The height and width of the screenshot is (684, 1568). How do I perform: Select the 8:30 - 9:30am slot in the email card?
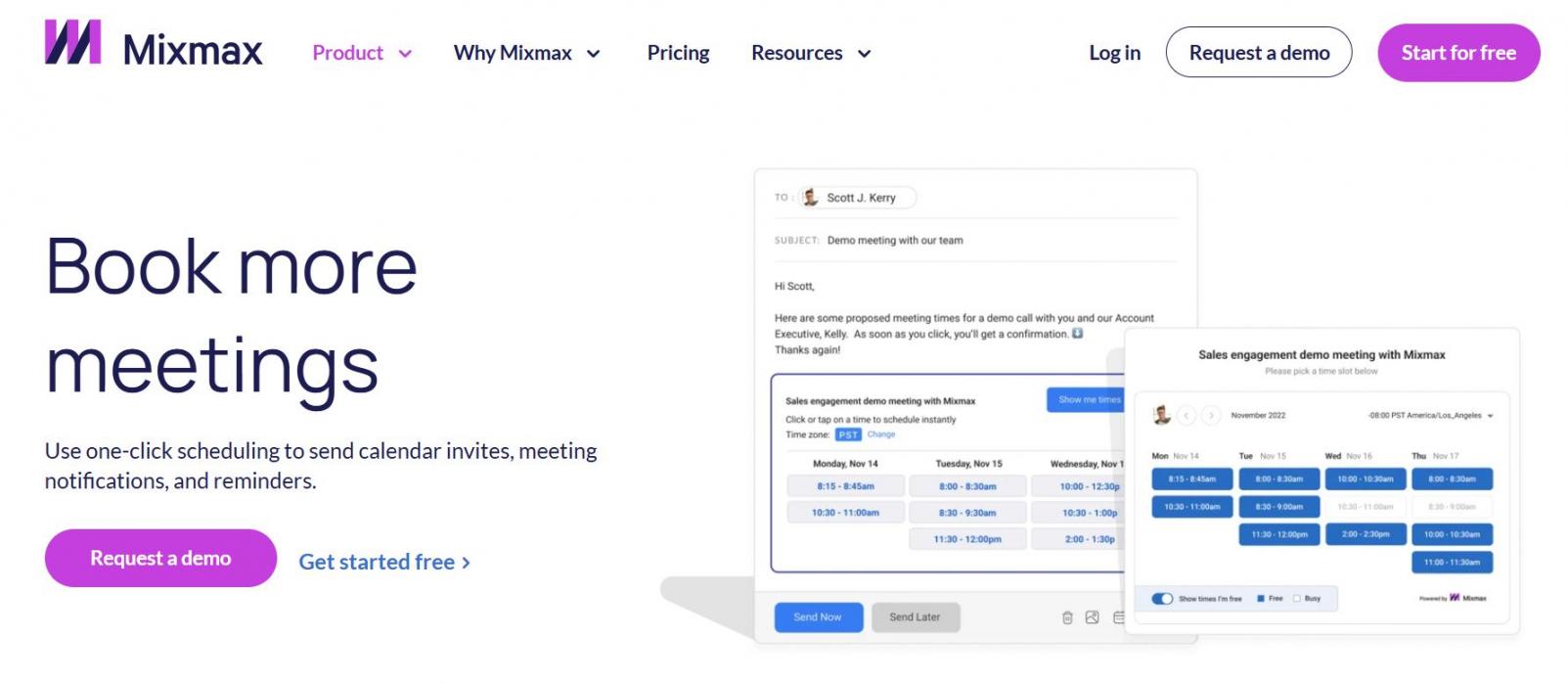click(967, 513)
